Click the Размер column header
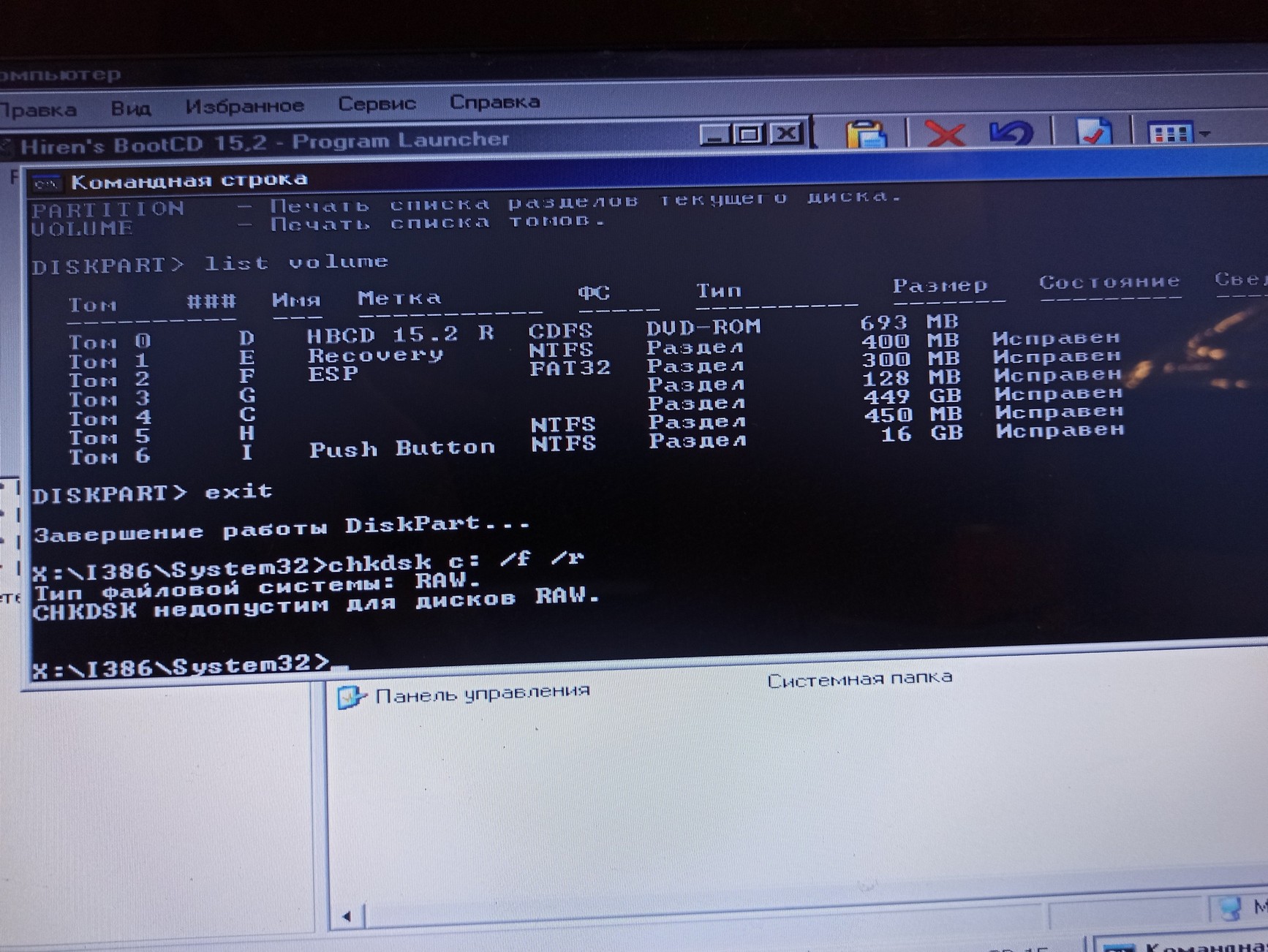The image size is (1268, 952). pyautogui.click(x=940, y=285)
